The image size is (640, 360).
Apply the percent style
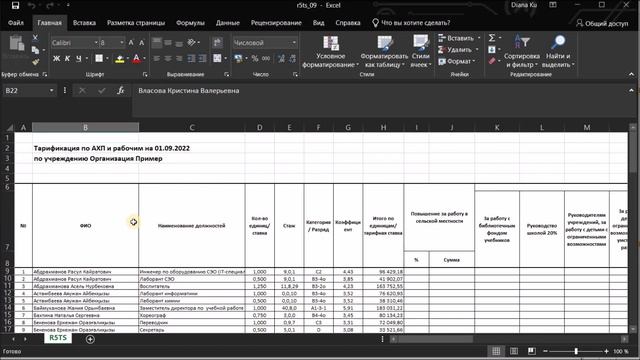[255, 58]
